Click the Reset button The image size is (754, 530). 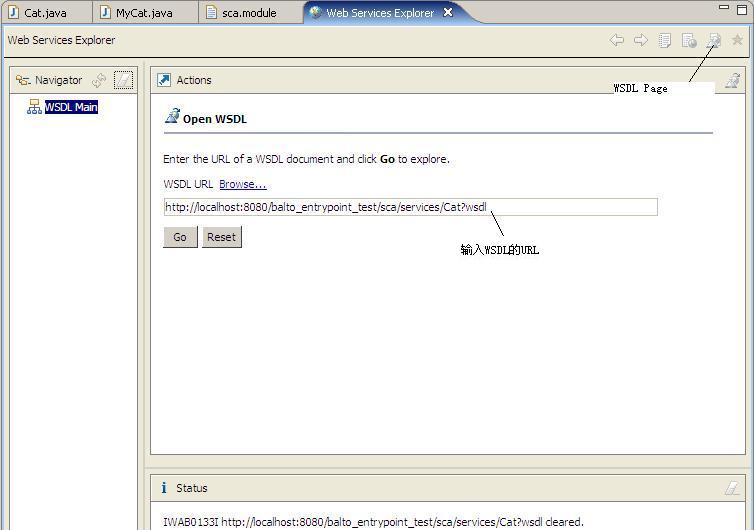(x=221, y=237)
